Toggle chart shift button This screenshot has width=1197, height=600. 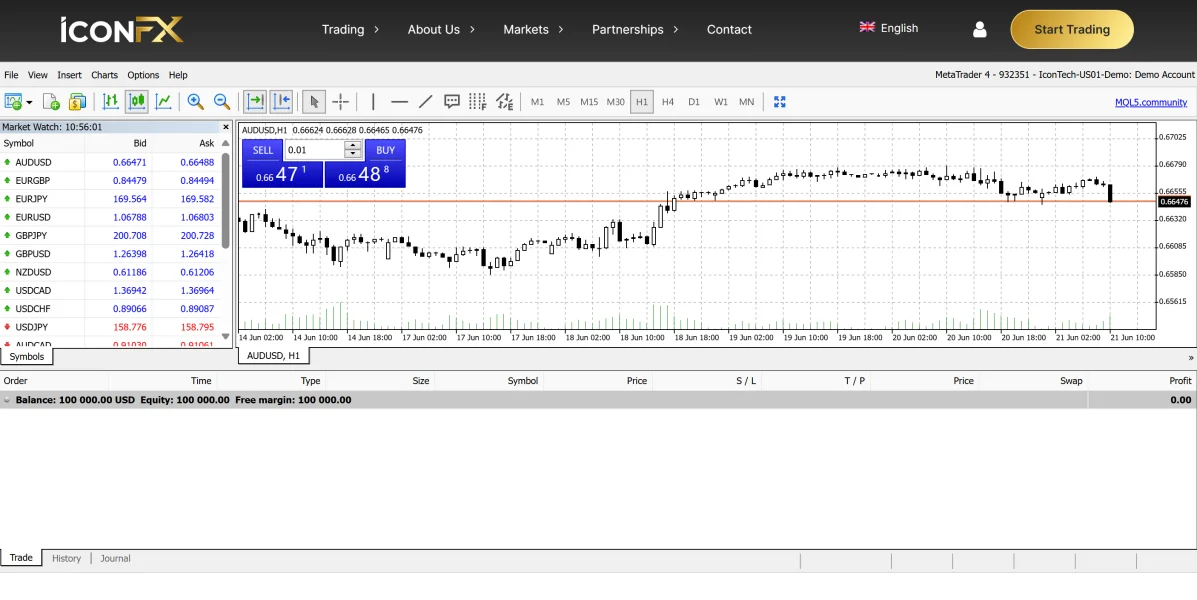click(x=281, y=102)
